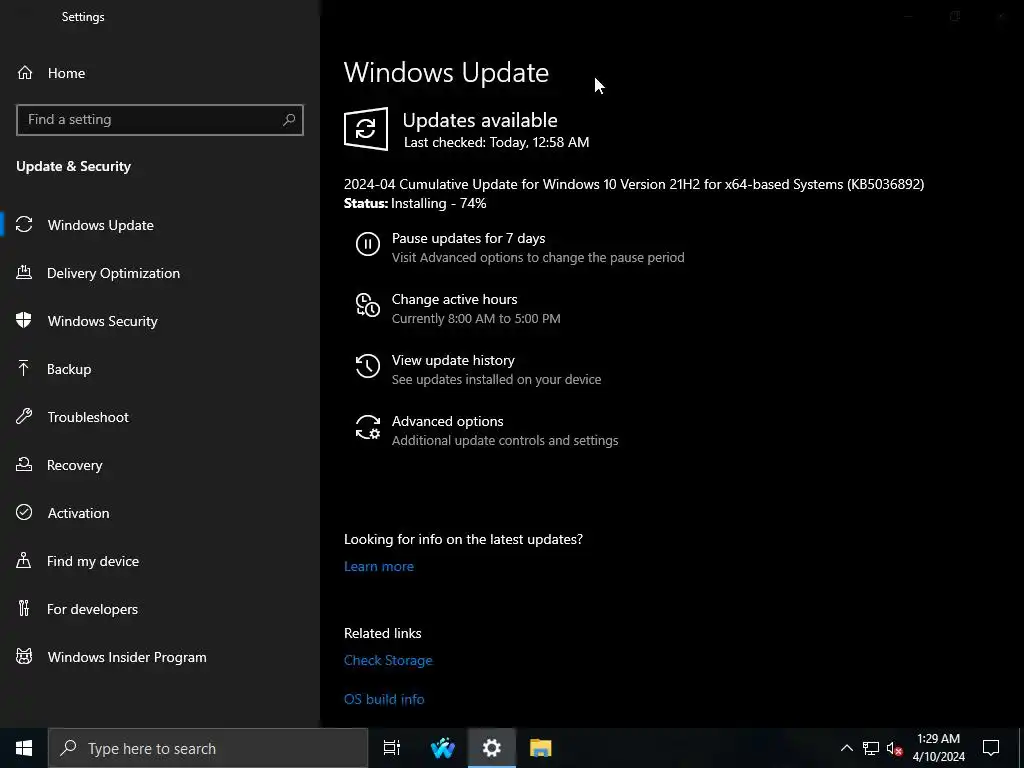Click the Home icon in Settings sidebar
Image resolution: width=1024 pixels, height=768 pixels.
pyautogui.click(x=25, y=72)
